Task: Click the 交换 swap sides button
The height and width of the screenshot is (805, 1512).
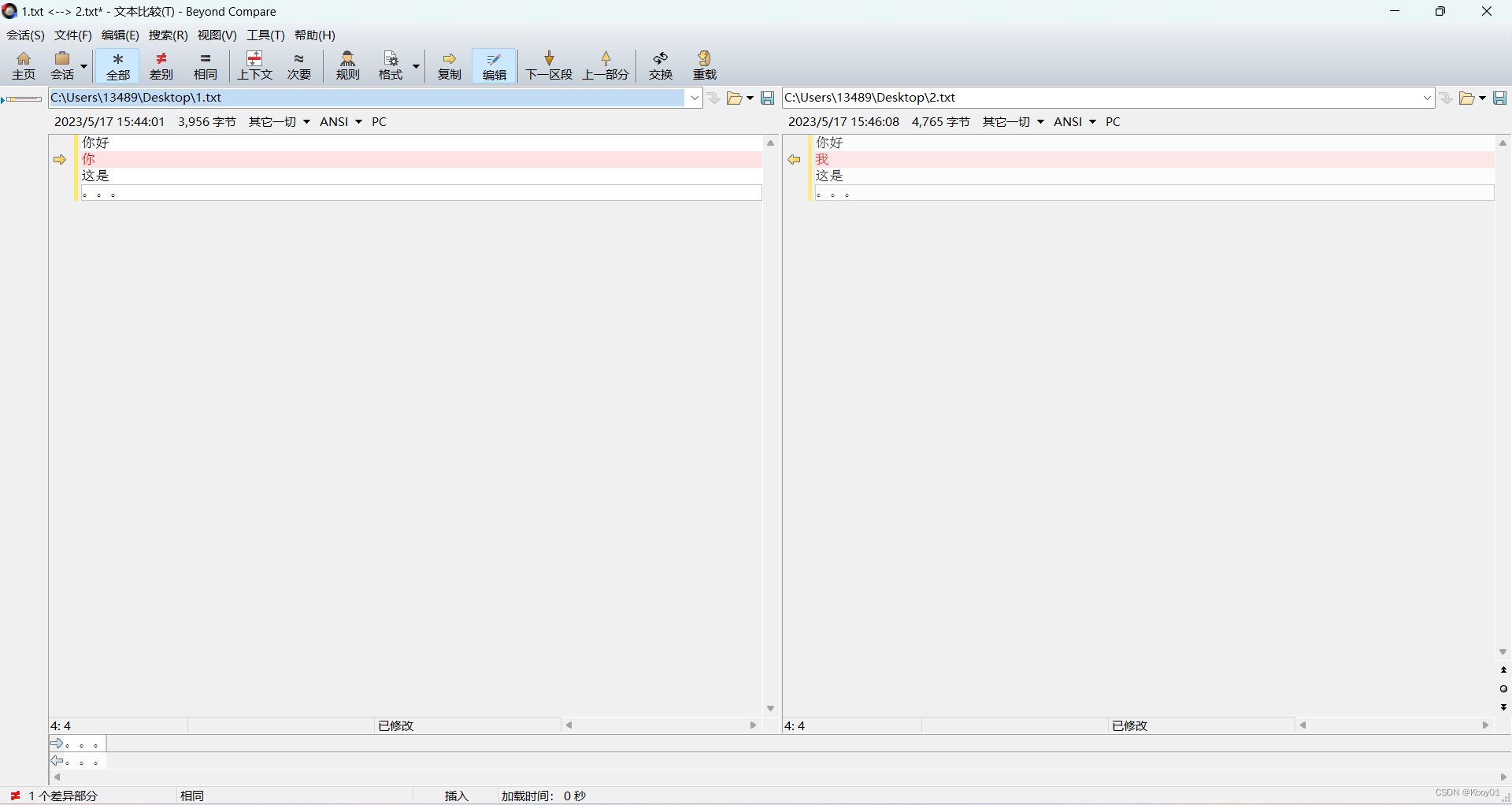Action: pyautogui.click(x=661, y=65)
